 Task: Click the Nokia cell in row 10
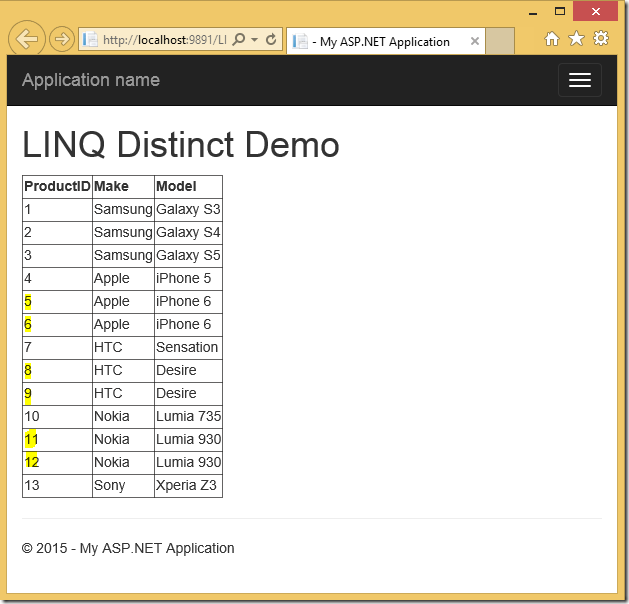(x=123, y=416)
